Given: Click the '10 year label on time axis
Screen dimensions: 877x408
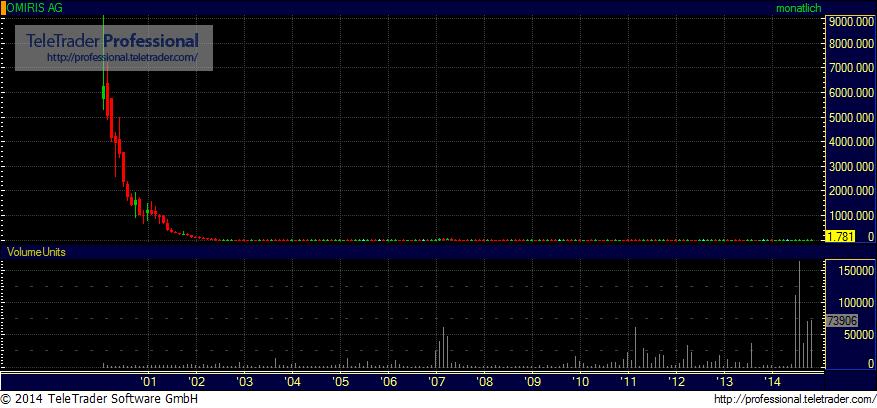Looking at the screenshot, I should point(581,382).
